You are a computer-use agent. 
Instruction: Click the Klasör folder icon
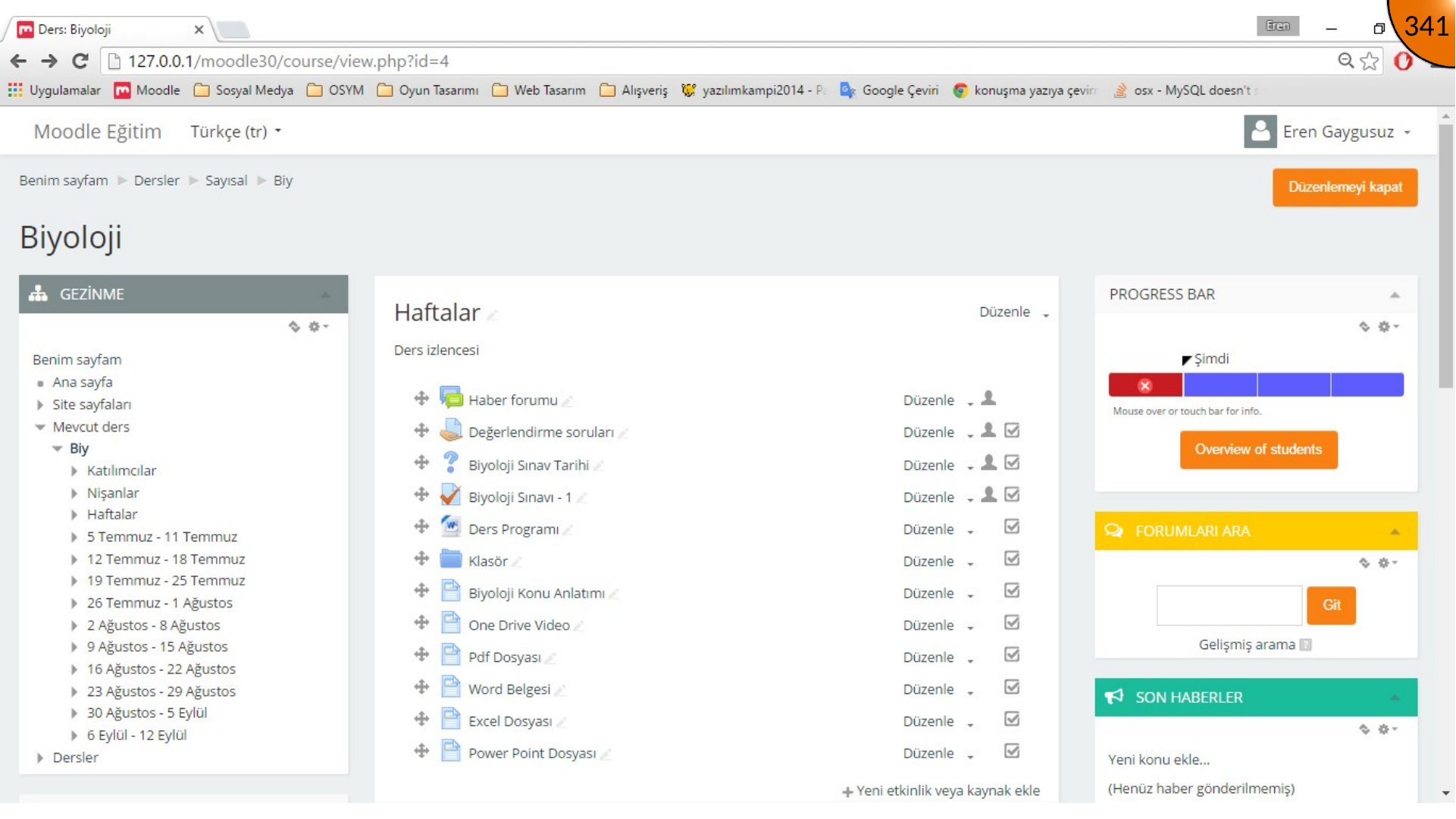pos(451,559)
